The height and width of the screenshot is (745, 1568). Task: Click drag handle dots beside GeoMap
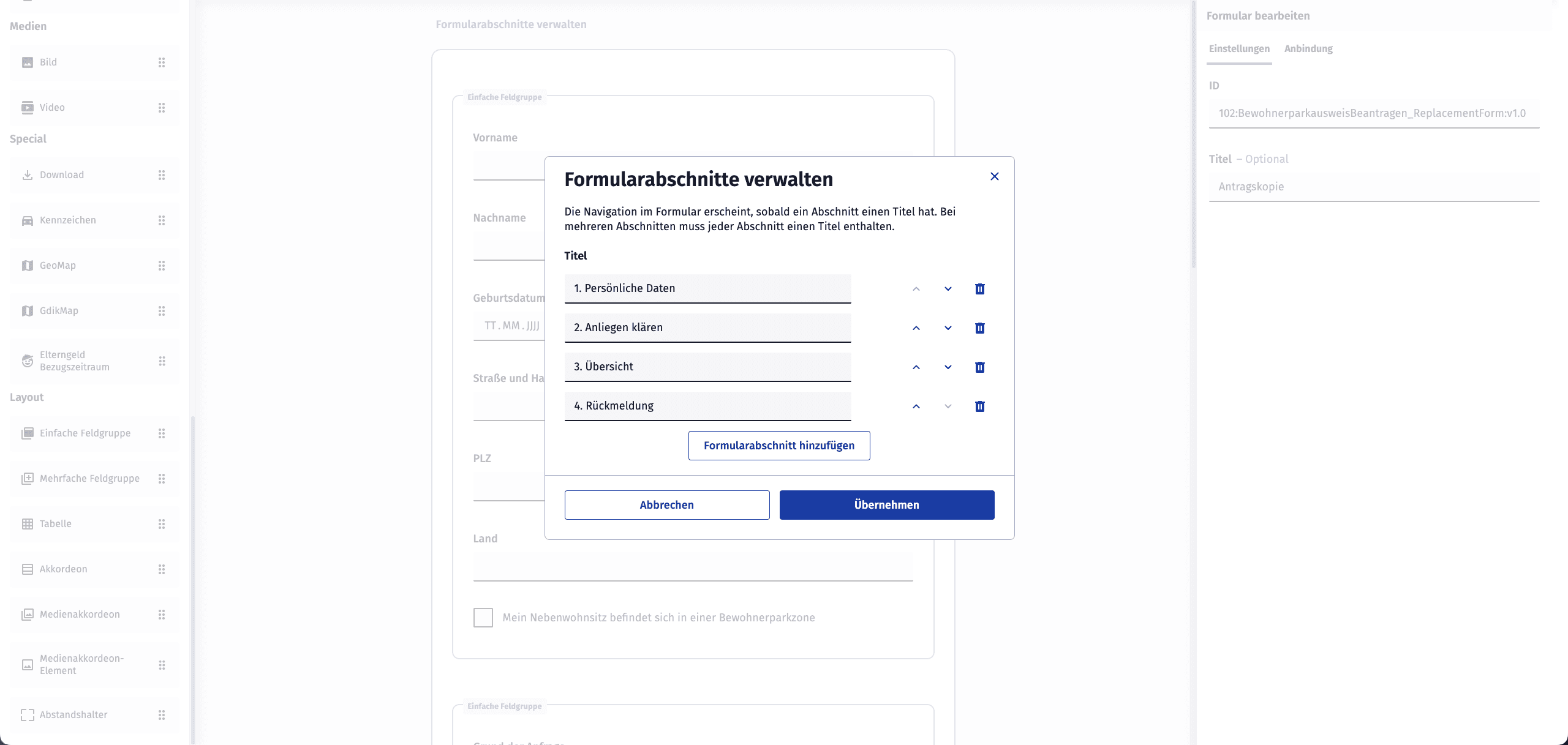(162, 266)
